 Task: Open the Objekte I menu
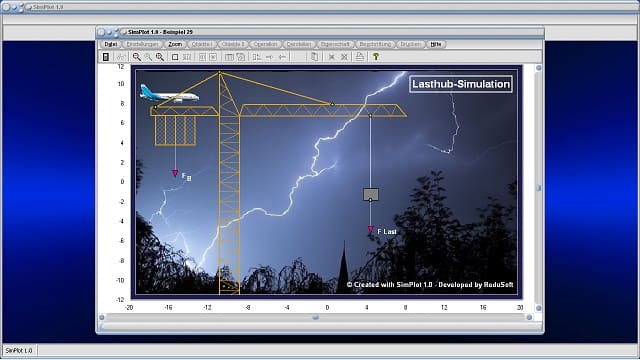point(202,44)
